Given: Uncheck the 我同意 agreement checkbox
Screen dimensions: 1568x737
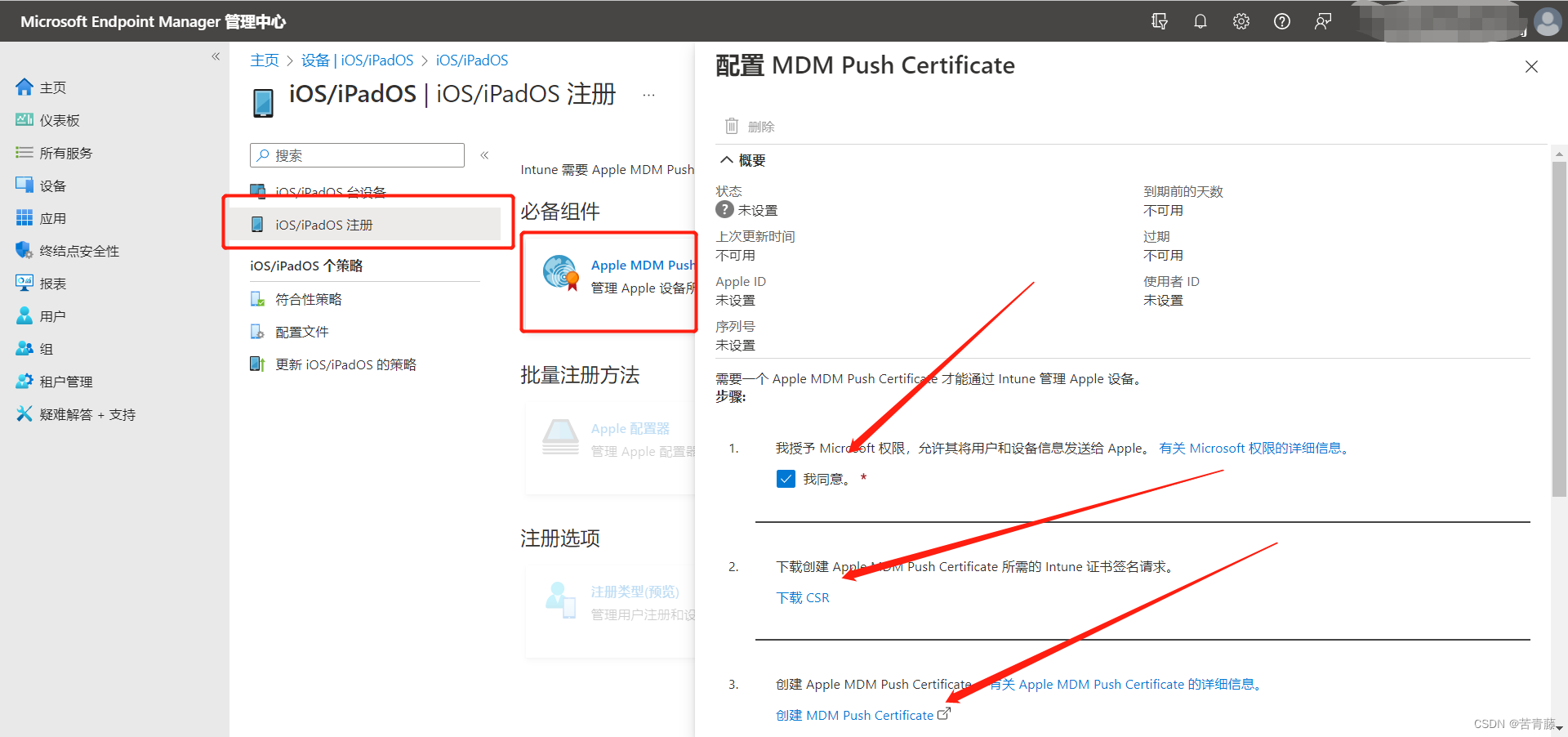Looking at the screenshot, I should 786,479.
